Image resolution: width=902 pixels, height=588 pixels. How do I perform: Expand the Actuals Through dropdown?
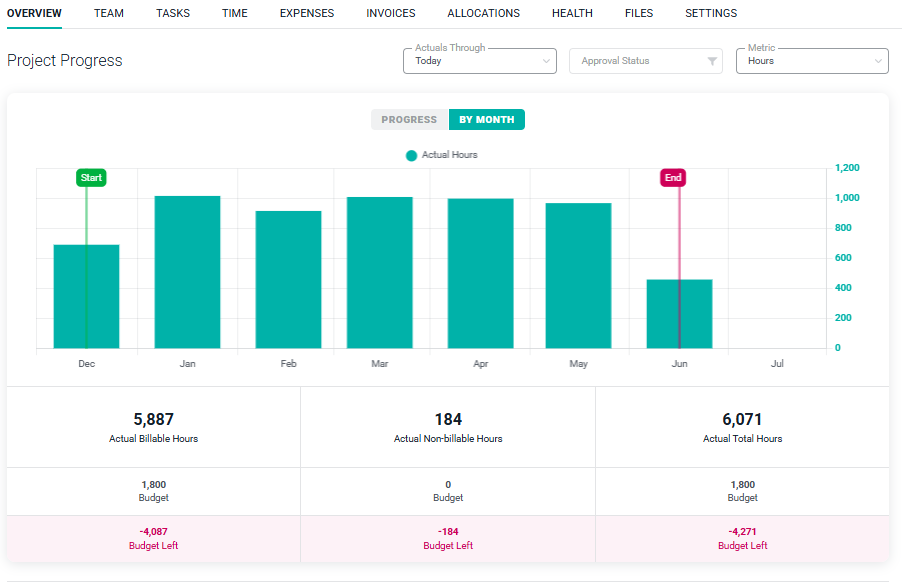pos(480,61)
